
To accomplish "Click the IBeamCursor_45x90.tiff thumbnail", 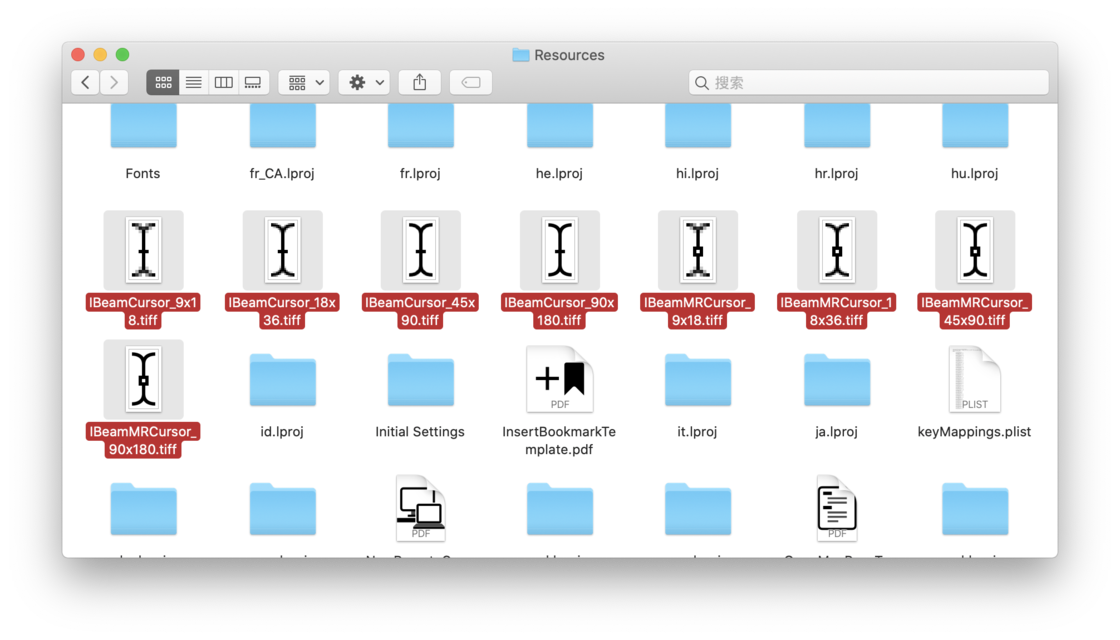I will pos(421,250).
